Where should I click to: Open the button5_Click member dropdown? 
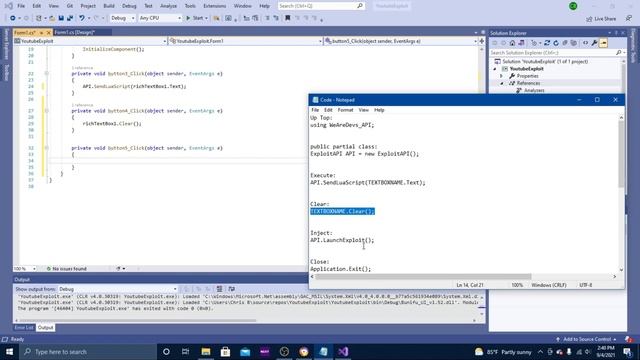401,41
